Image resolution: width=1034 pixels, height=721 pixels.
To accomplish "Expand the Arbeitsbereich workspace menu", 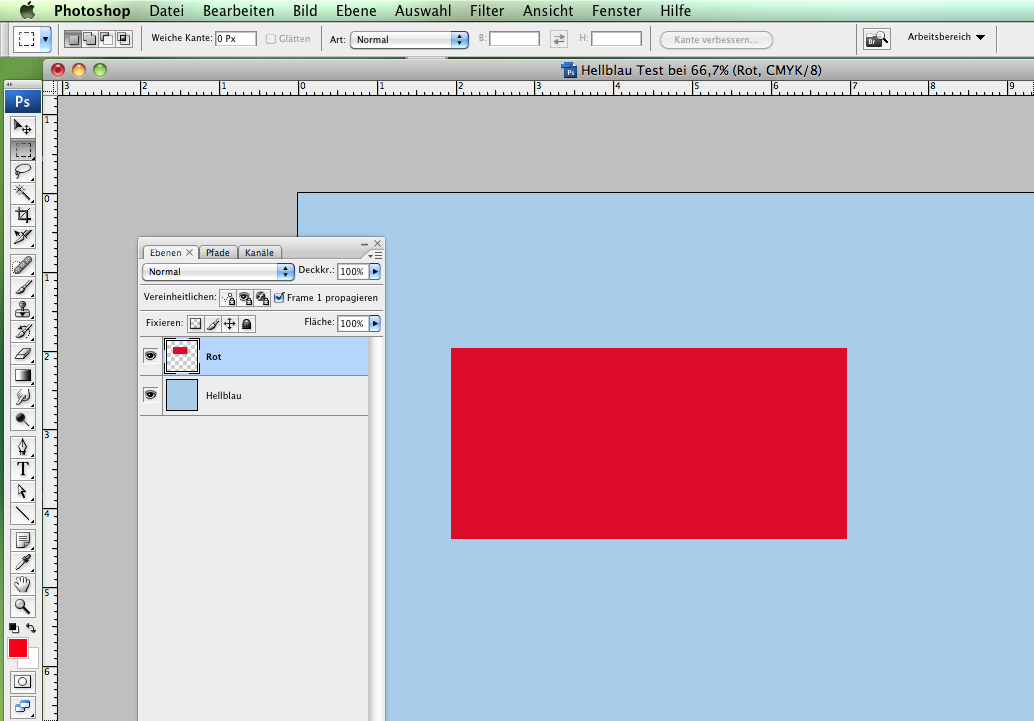I will coord(945,38).
